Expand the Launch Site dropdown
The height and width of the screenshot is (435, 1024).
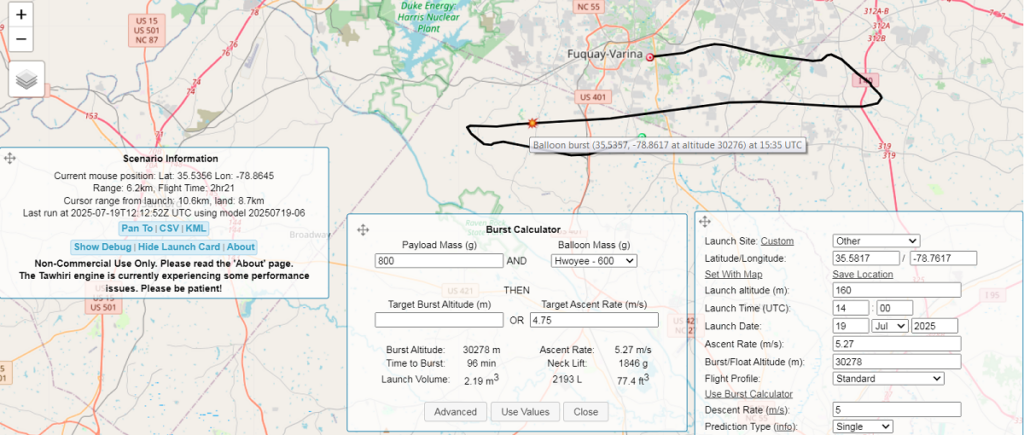point(875,241)
